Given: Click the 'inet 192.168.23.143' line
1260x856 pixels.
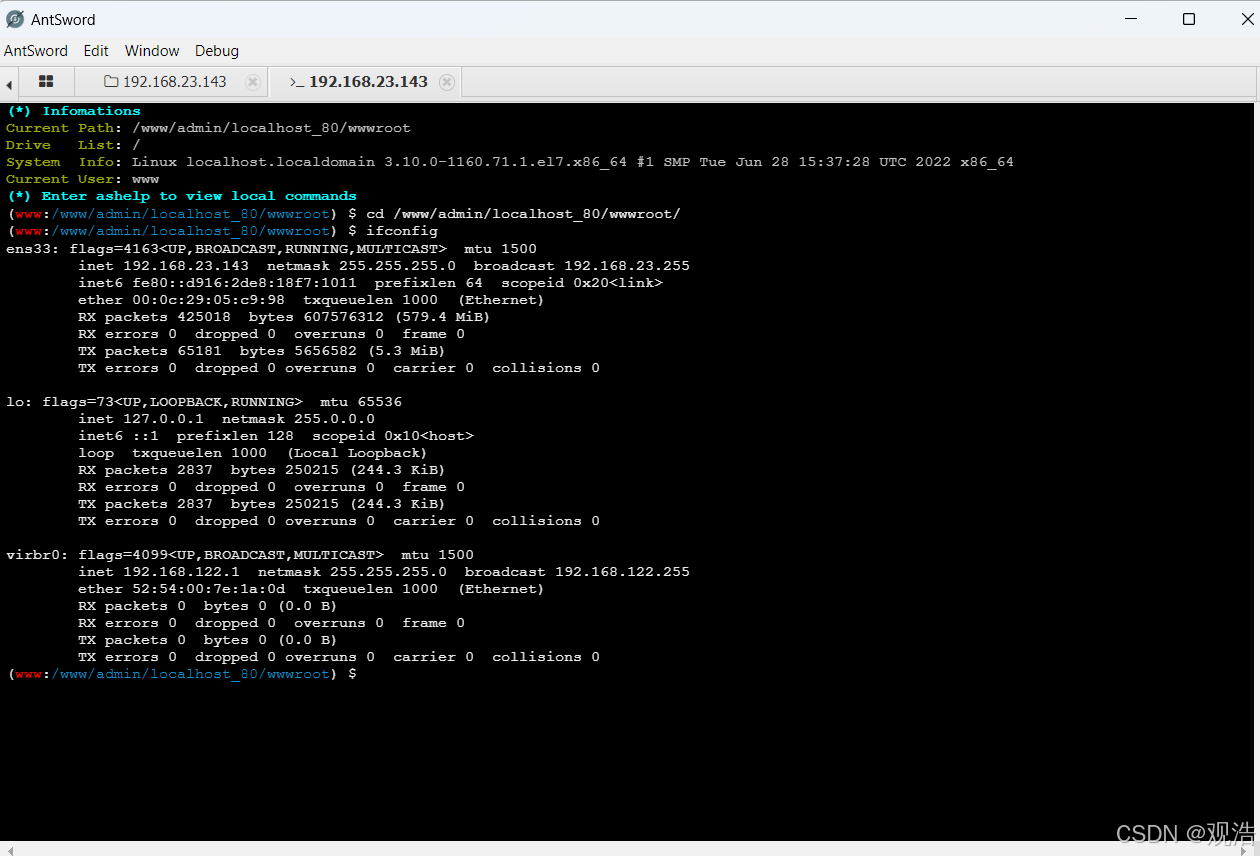Looking at the screenshot, I should pos(384,265).
